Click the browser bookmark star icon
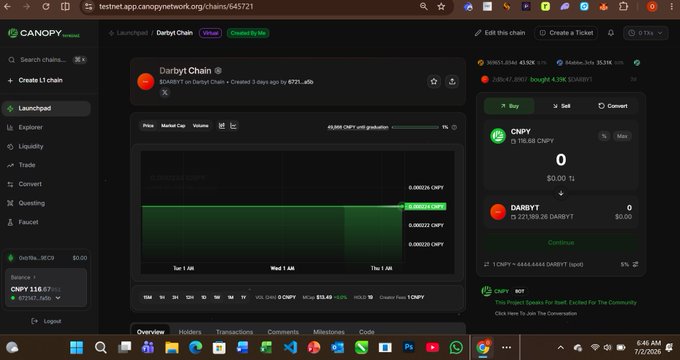 pos(441,7)
